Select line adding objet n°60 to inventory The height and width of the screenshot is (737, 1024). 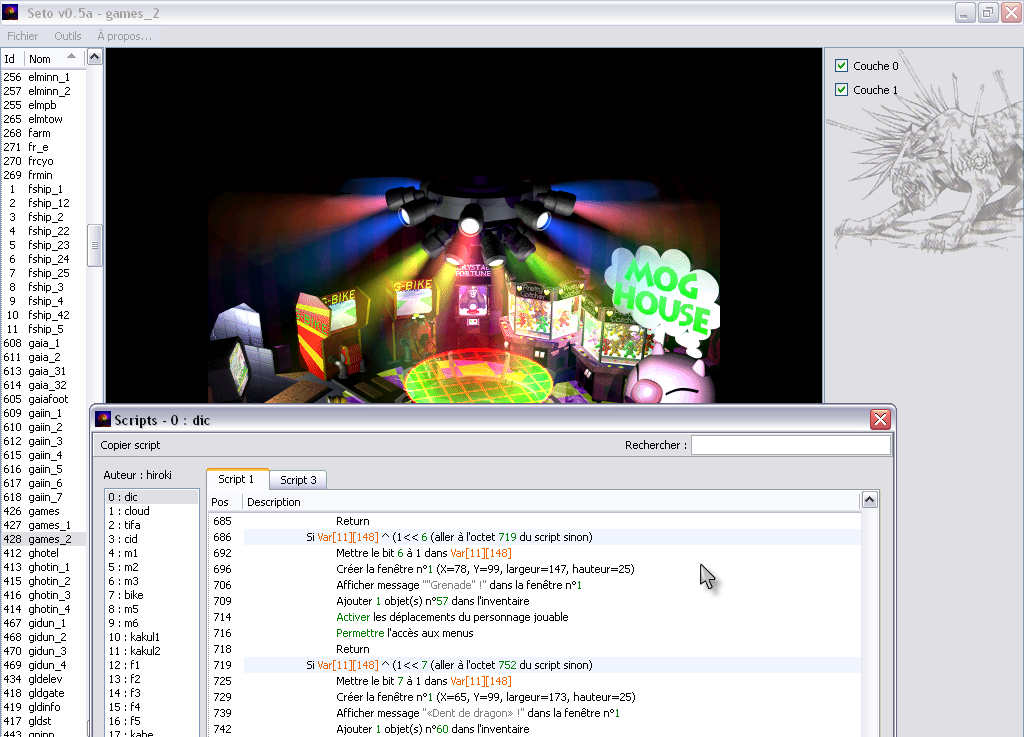tap(534, 729)
